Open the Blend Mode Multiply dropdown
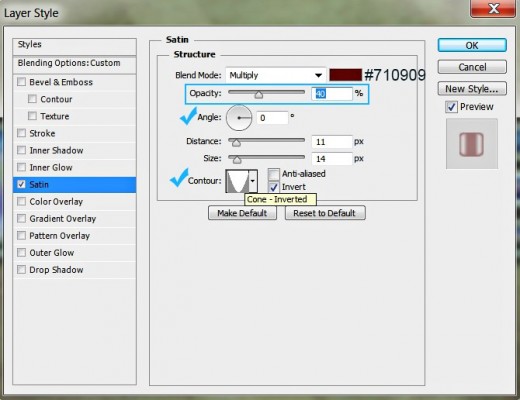 point(276,75)
